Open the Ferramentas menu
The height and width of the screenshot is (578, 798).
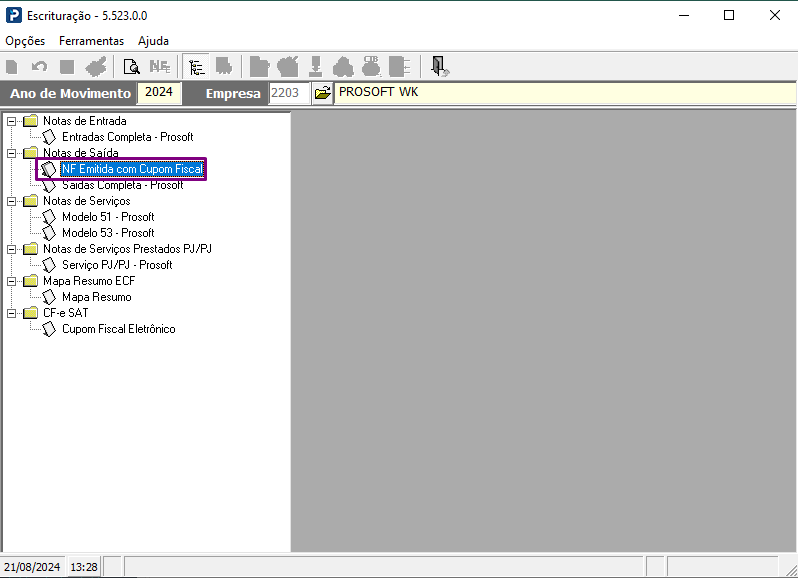click(x=92, y=41)
